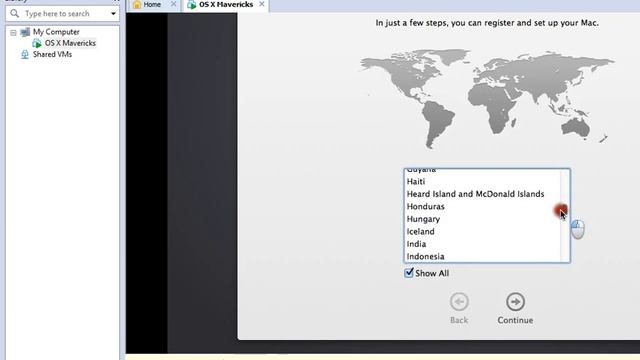
Task: Click the Home tab house icon
Action: 137,4
